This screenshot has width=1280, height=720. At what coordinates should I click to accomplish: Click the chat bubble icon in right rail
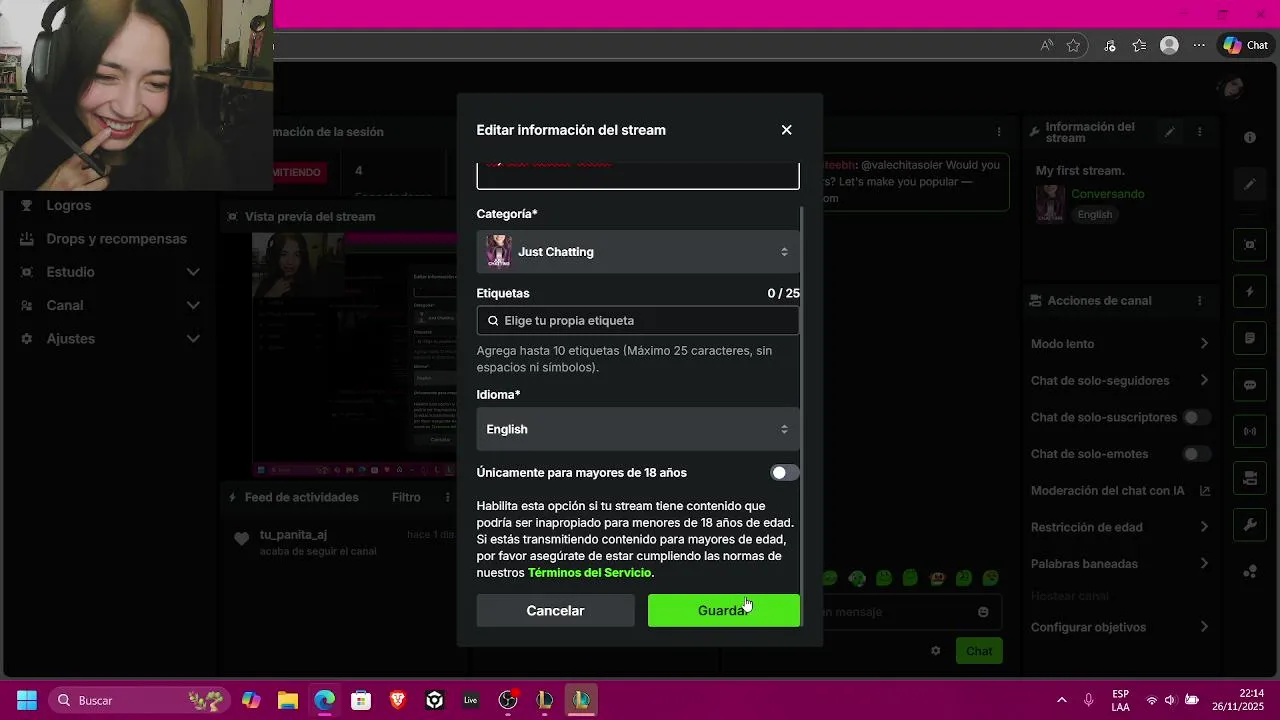1250,385
